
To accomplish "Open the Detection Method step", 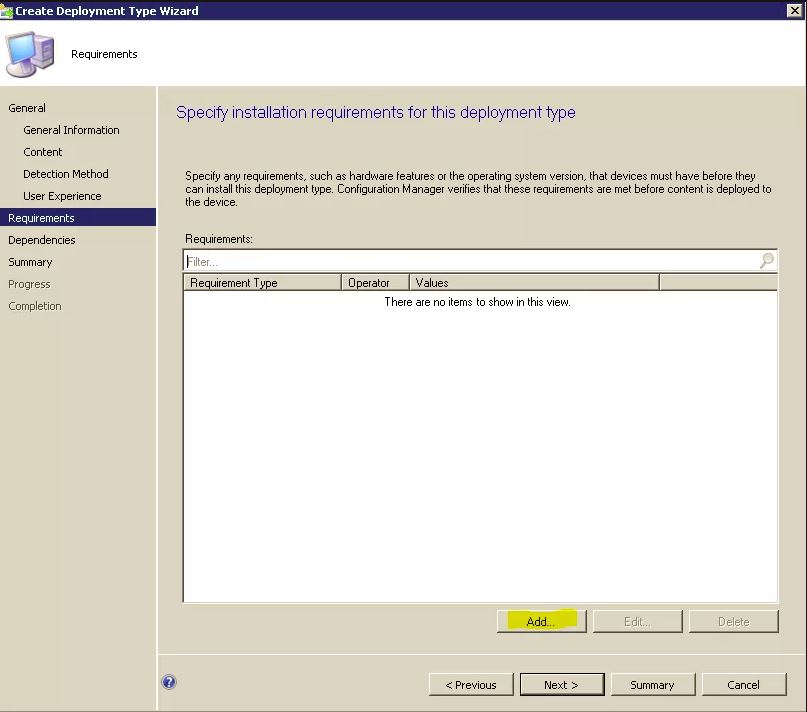I will tap(66, 174).
